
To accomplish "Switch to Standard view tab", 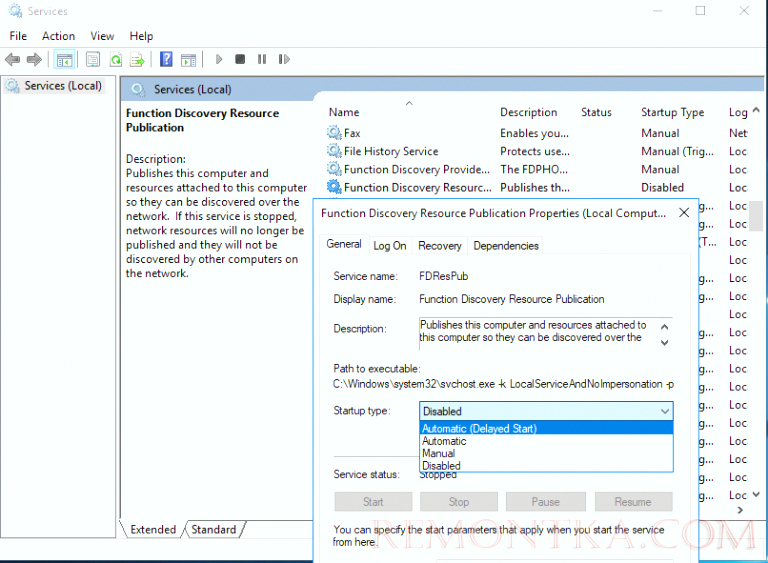I will [213, 530].
